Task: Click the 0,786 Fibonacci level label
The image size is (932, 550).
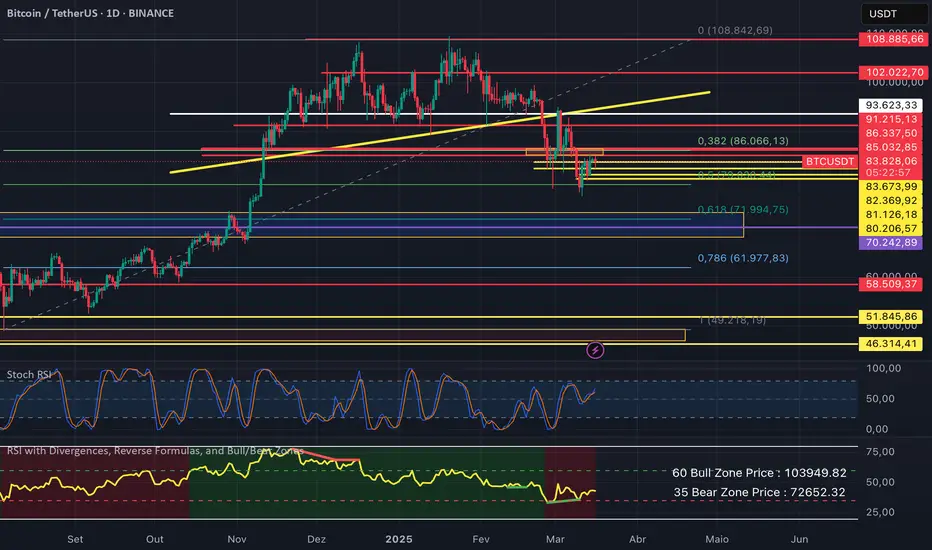Action: [x=743, y=258]
